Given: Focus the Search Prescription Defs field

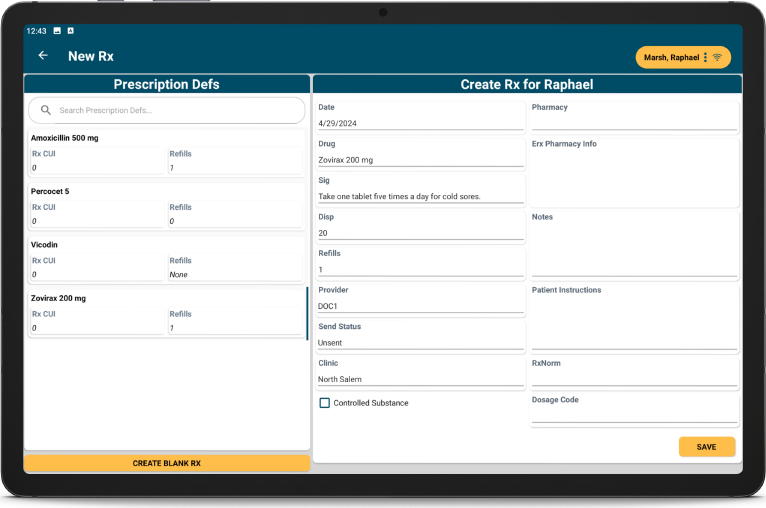Looking at the screenshot, I should pyautogui.click(x=167, y=110).
